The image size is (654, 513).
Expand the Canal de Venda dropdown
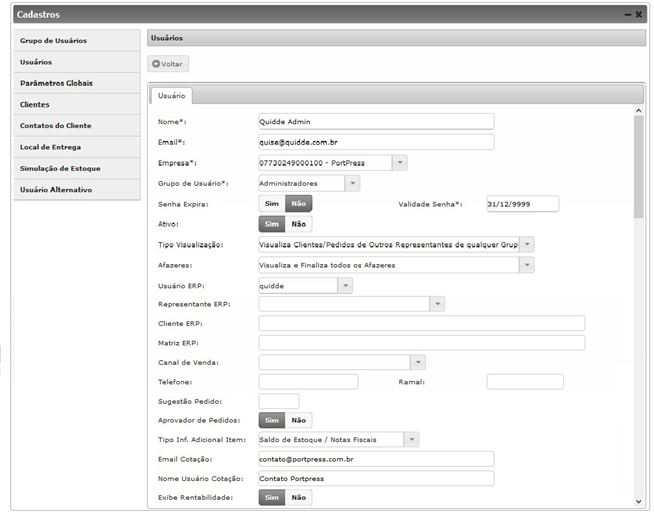pyautogui.click(x=418, y=362)
